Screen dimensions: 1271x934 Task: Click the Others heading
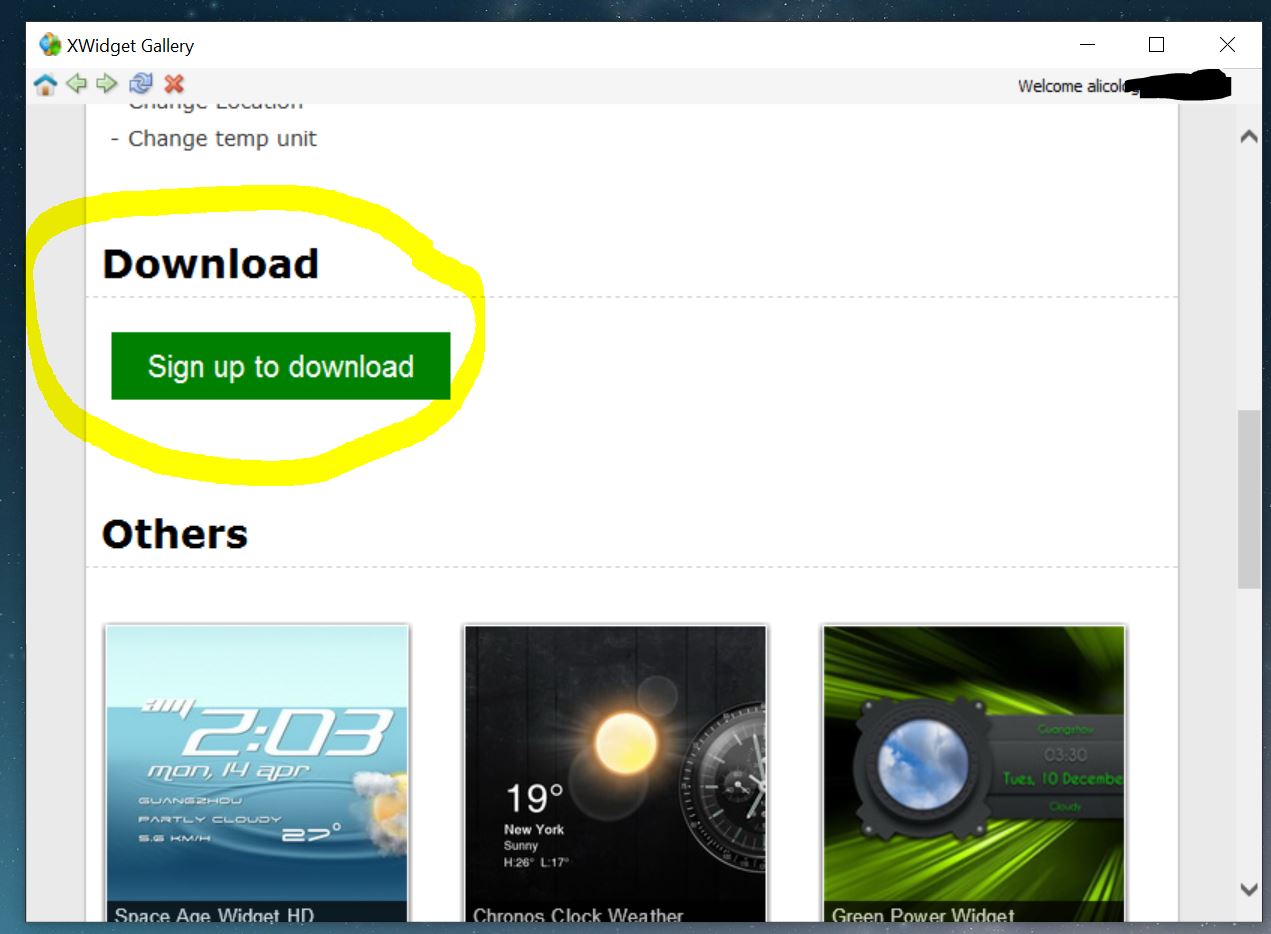point(175,534)
